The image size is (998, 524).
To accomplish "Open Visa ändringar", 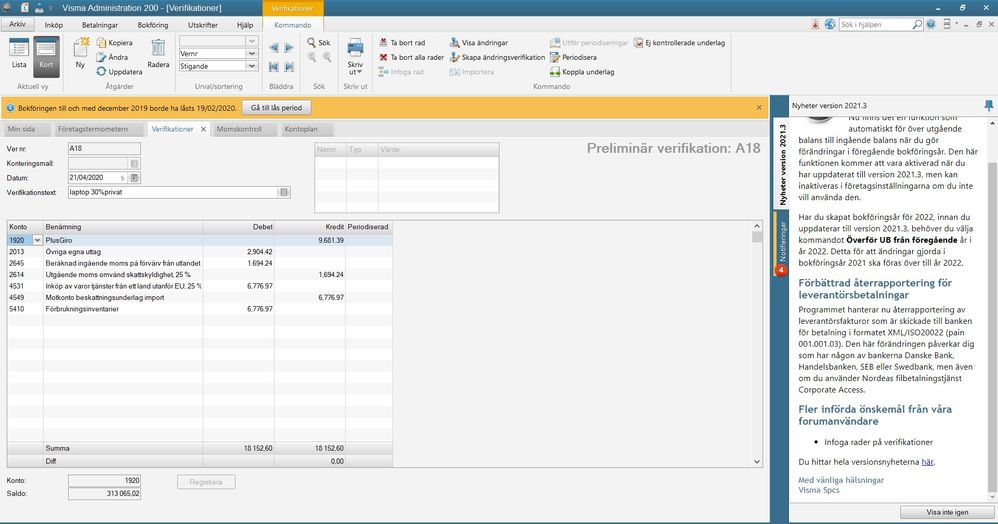I will point(479,43).
